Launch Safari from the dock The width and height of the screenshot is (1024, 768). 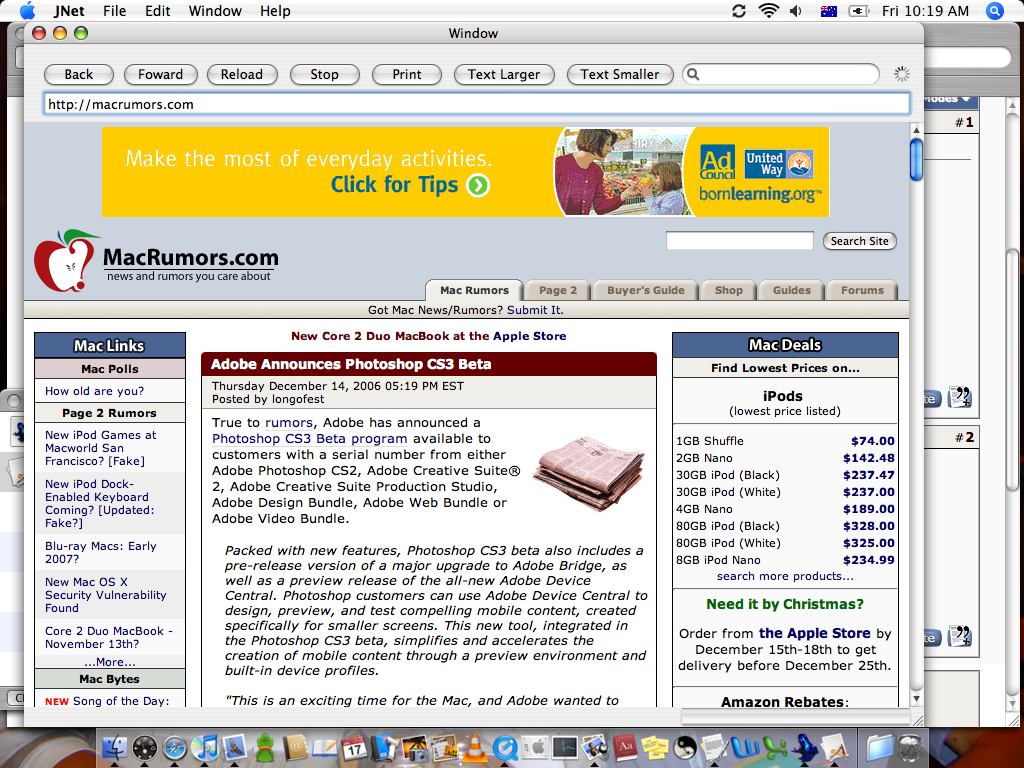[x=175, y=748]
